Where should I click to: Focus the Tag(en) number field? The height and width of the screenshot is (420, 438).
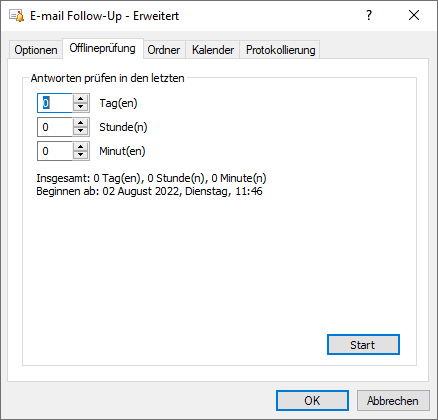55,103
